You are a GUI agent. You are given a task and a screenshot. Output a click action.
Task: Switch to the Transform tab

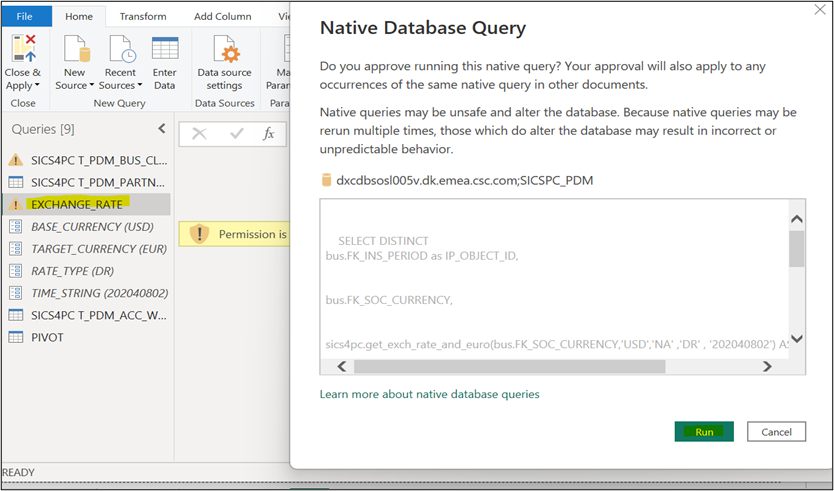(143, 17)
